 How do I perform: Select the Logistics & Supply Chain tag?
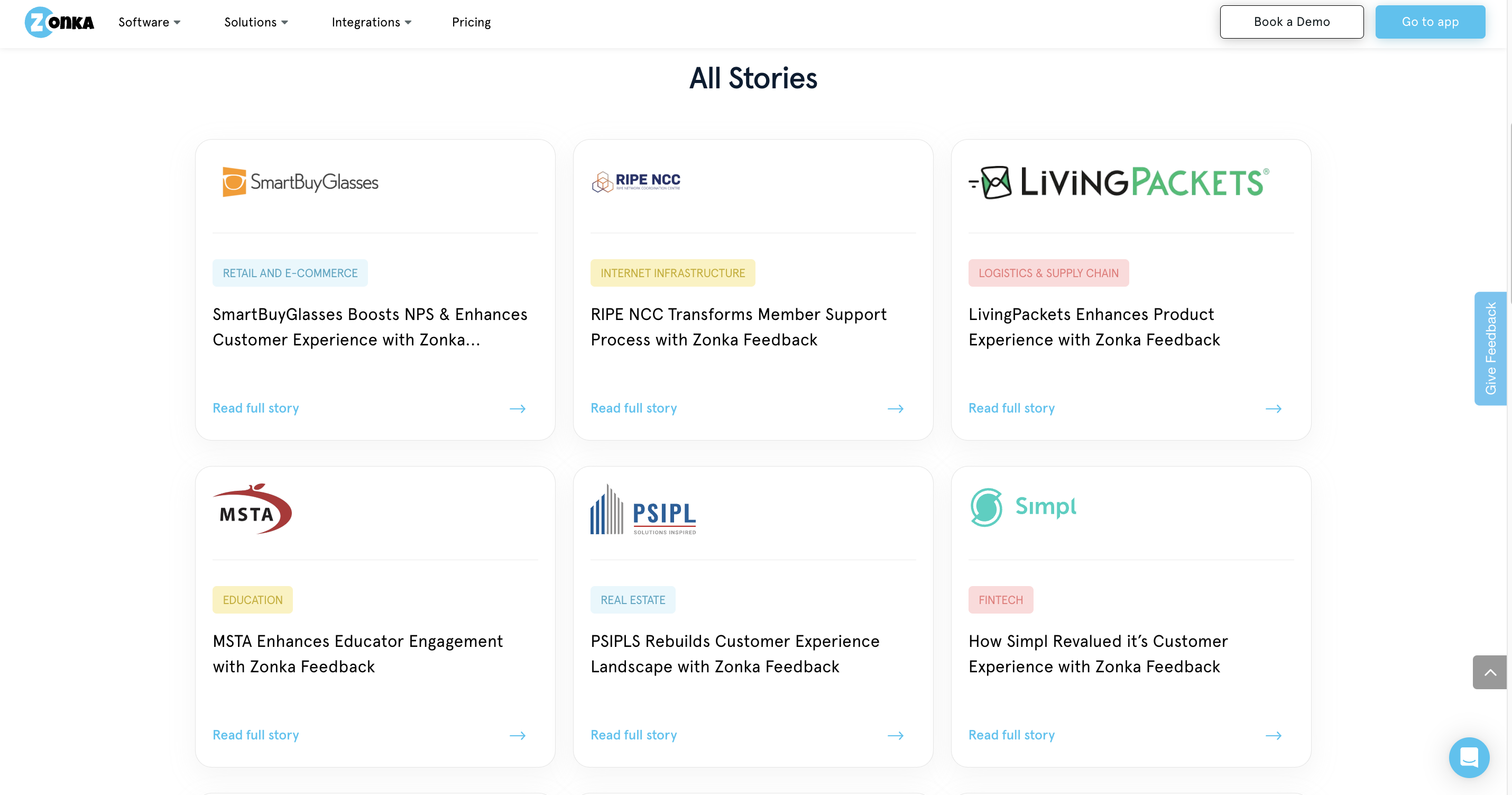click(1048, 273)
